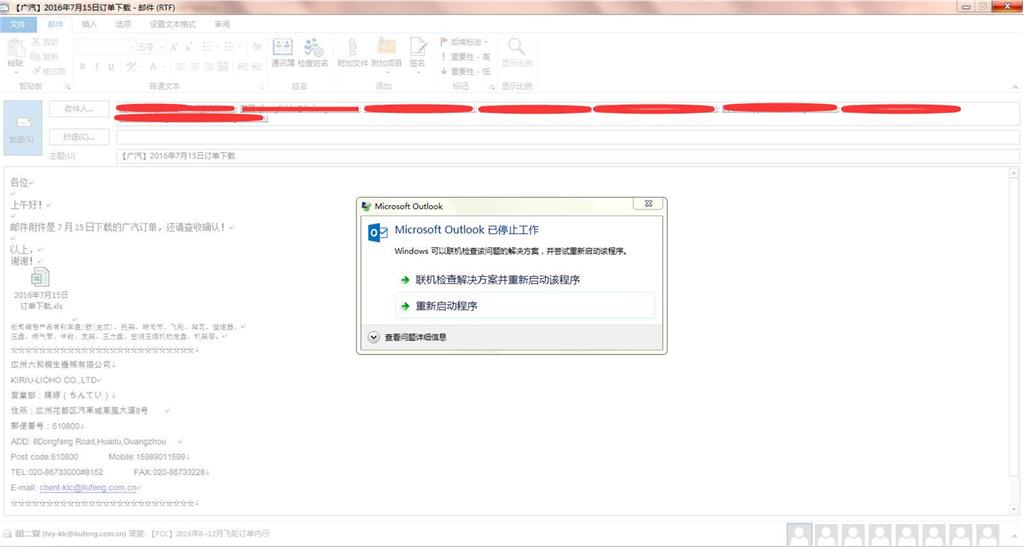Click the align left icon
Viewport: 1024px width, 547px height.
coord(180,67)
